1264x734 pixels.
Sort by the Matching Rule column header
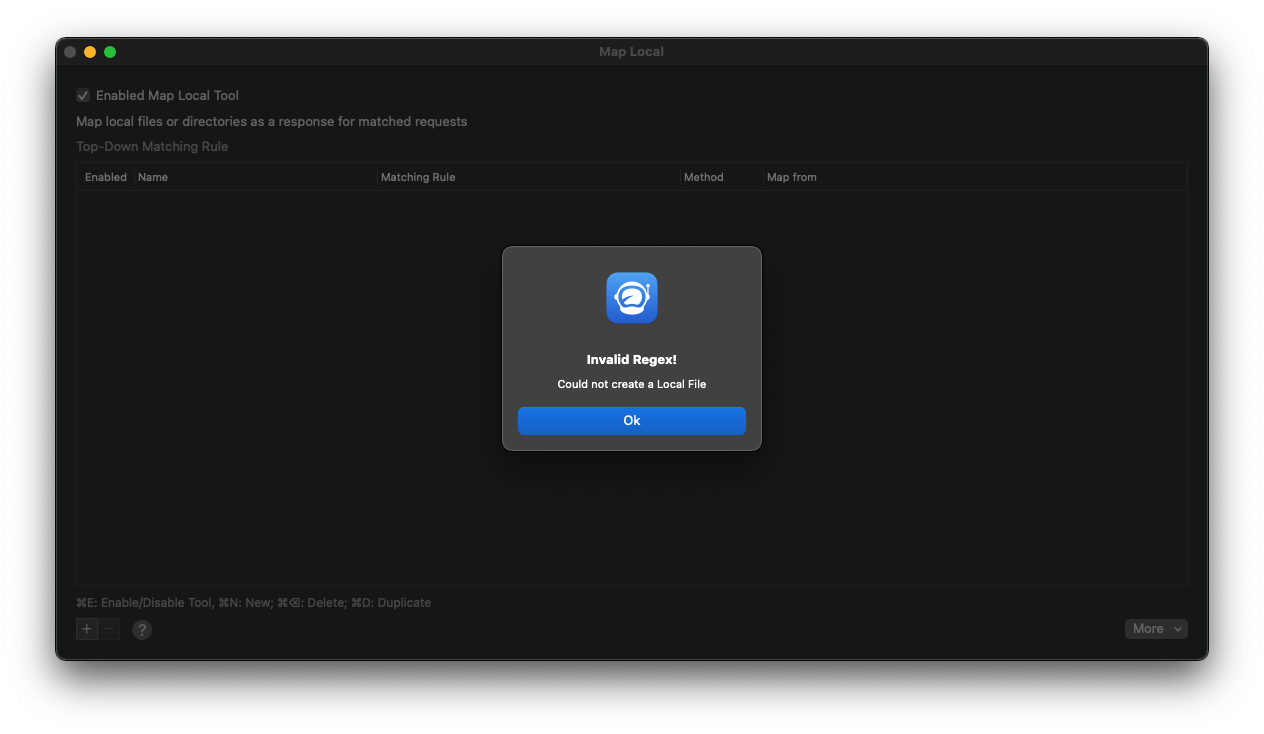[529, 177]
